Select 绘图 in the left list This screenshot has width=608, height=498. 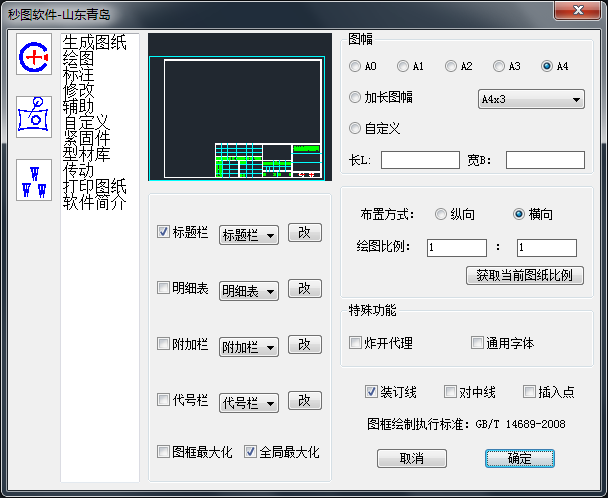pos(79,58)
